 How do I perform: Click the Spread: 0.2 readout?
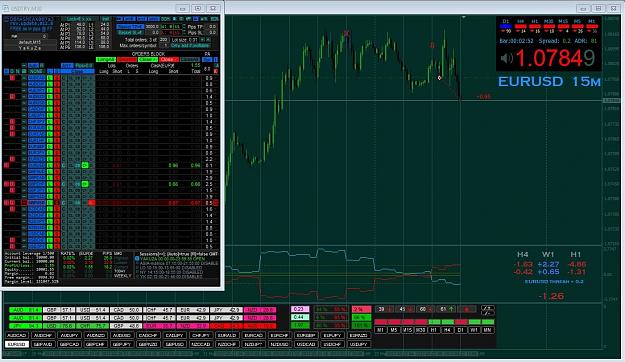(555, 41)
